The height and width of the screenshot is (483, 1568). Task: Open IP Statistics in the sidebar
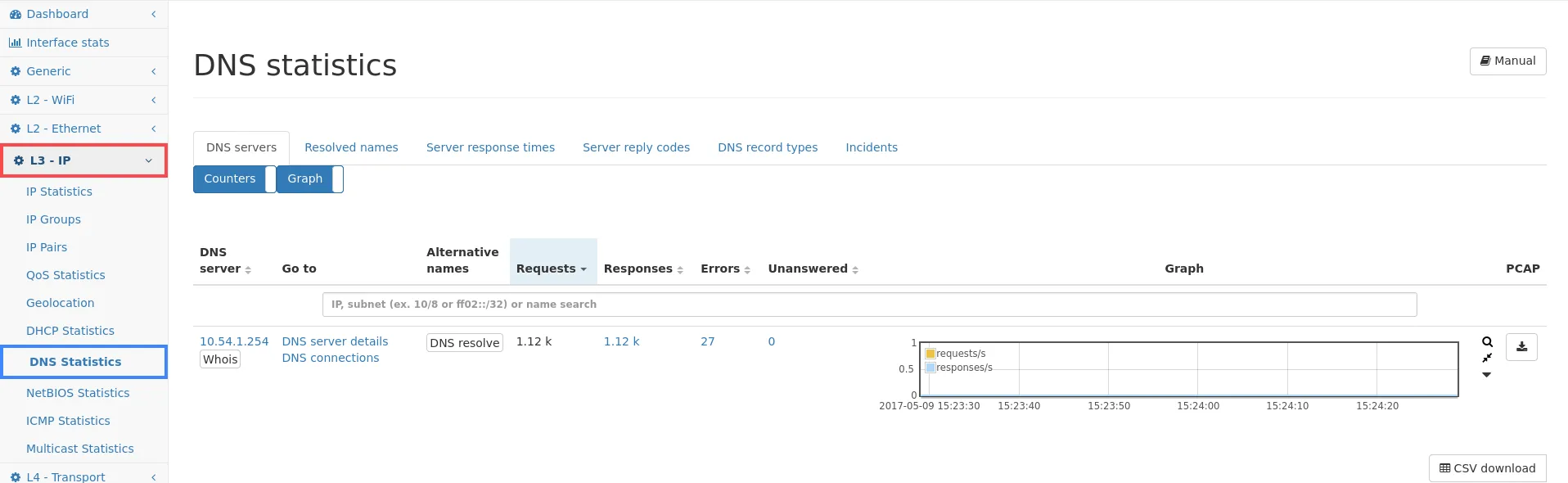[x=59, y=192]
